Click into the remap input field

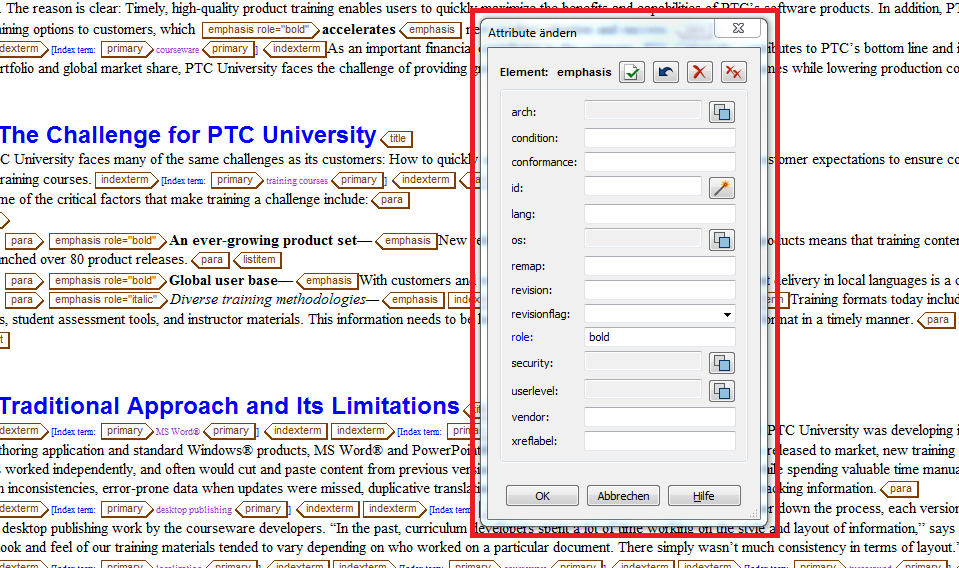(x=659, y=266)
